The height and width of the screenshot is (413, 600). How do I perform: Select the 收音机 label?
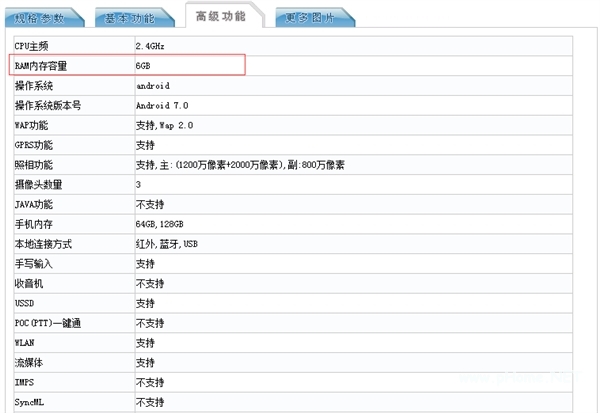click(29, 284)
